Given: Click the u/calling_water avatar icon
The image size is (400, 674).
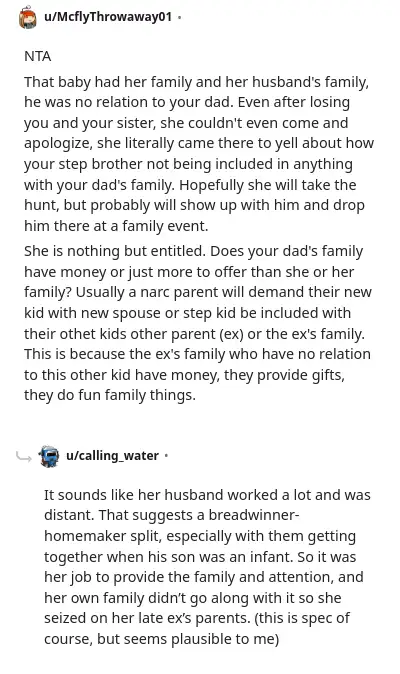Looking at the screenshot, I should click(49, 456).
